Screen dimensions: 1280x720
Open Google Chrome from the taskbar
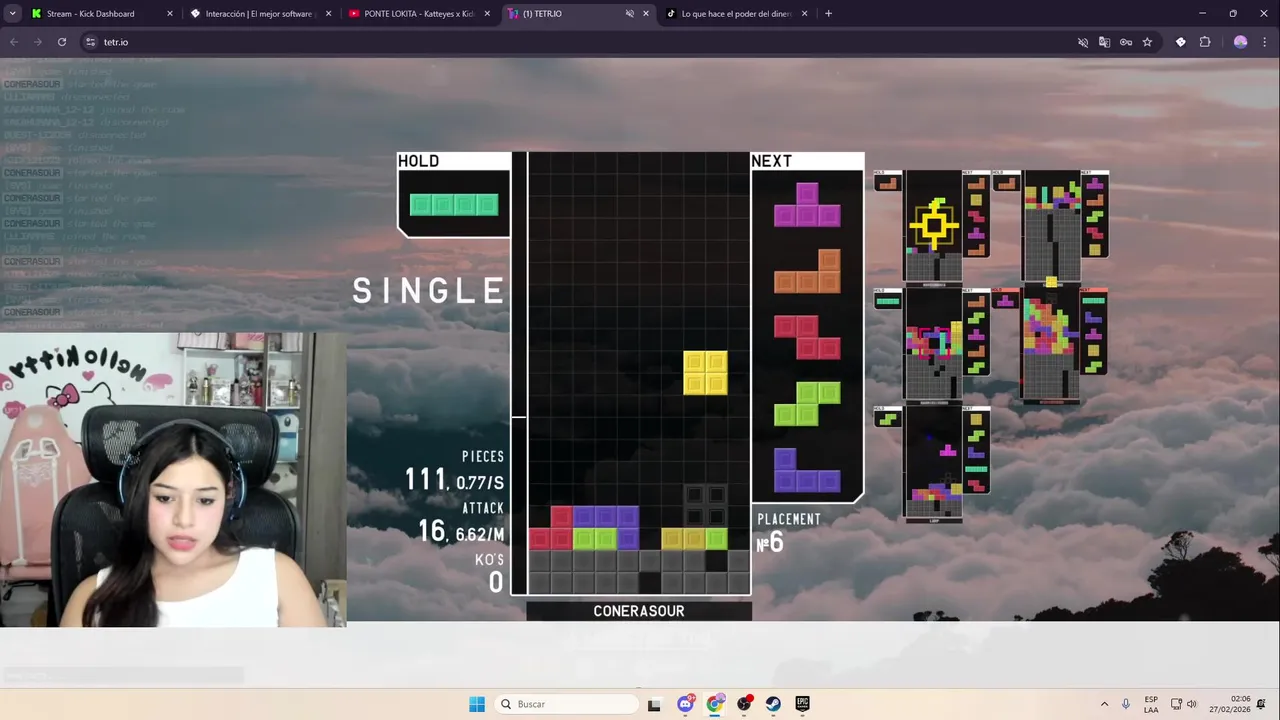pyautogui.click(x=714, y=704)
